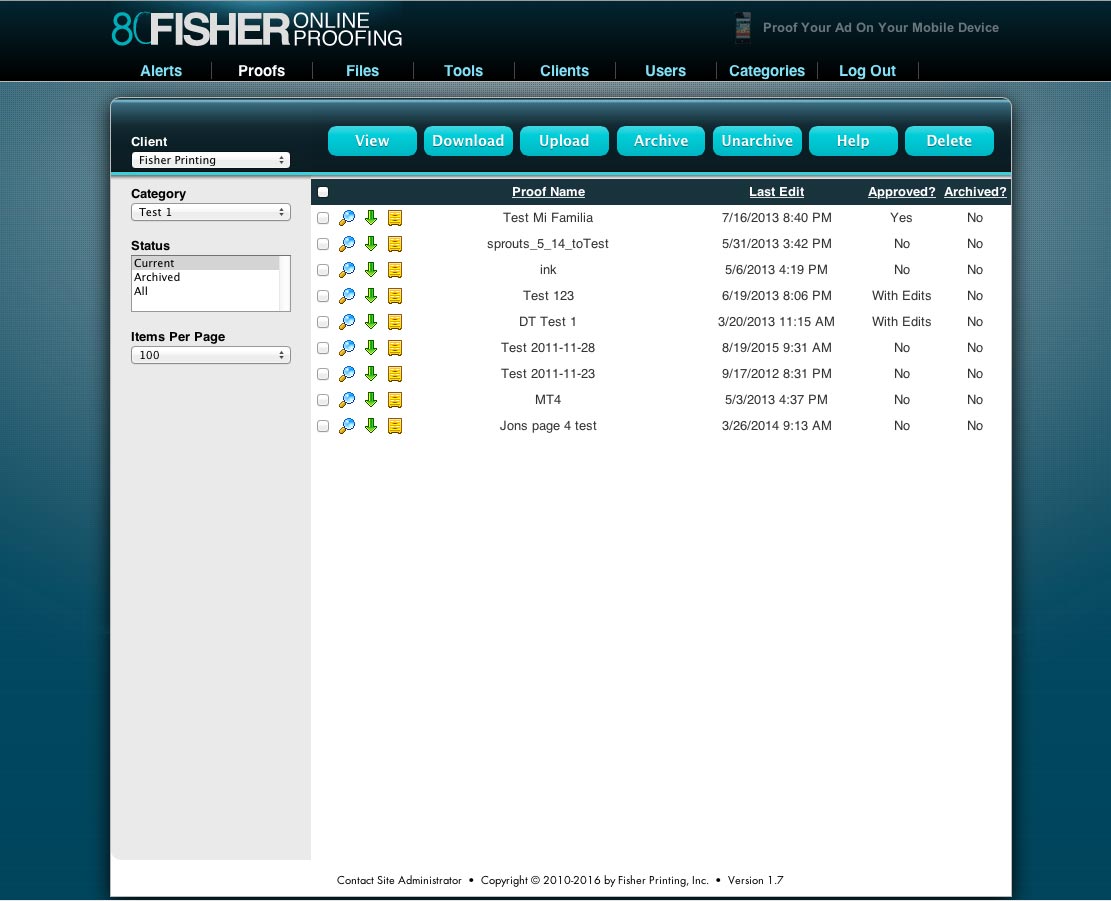Screen dimensions: 1111x901
Task: Open the Items Per Page dropdown
Action: click(210, 355)
